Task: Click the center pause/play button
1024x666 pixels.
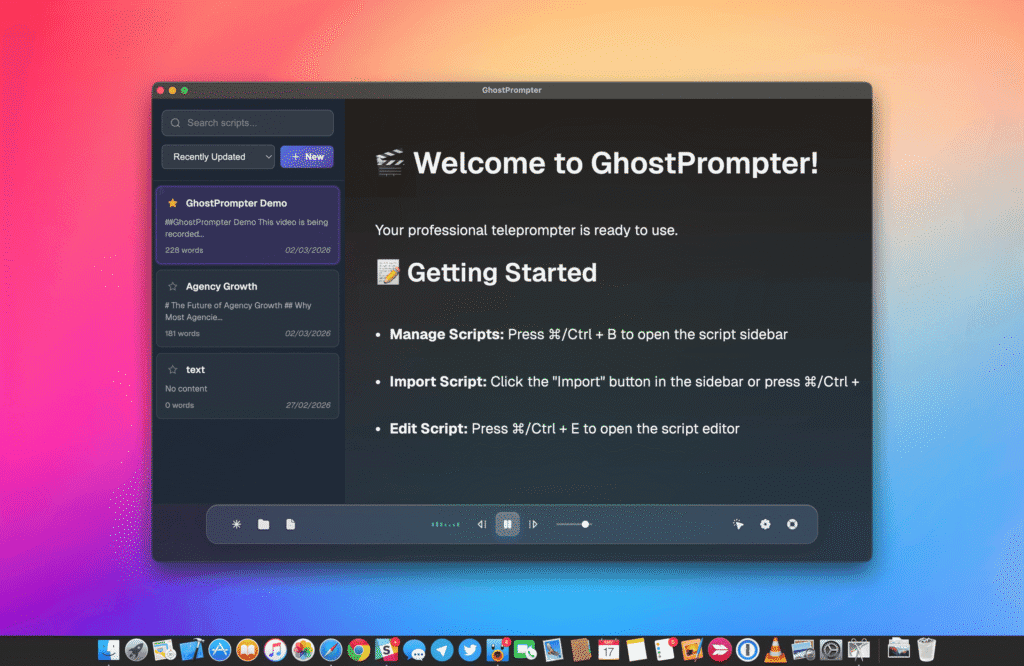Action: pos(507,524)
